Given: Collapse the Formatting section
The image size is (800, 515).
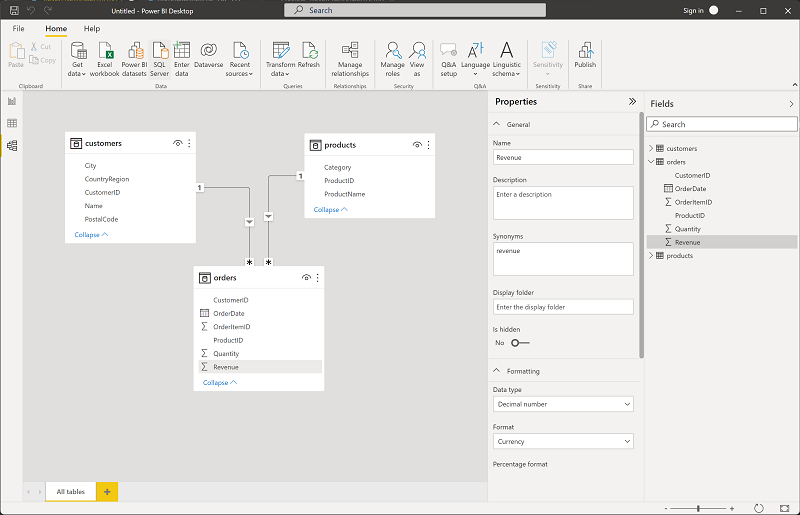Looking at the screenshot, I should (496, 371).
